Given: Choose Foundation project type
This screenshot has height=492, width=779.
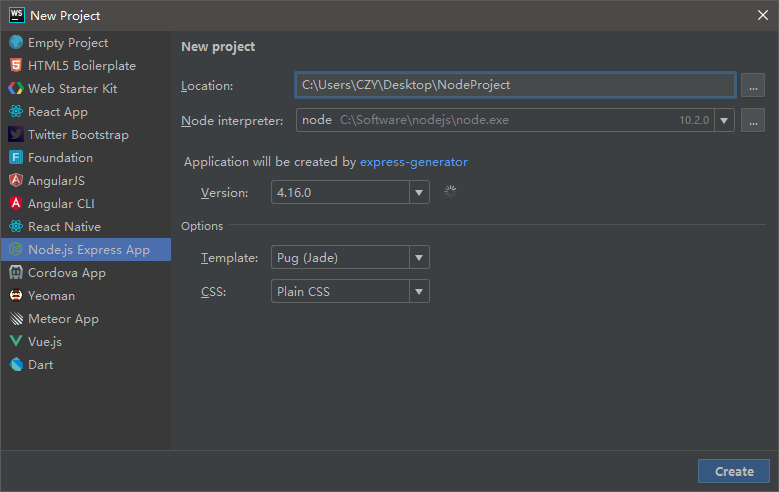Looking at the screenshot, I should point(60,158).
